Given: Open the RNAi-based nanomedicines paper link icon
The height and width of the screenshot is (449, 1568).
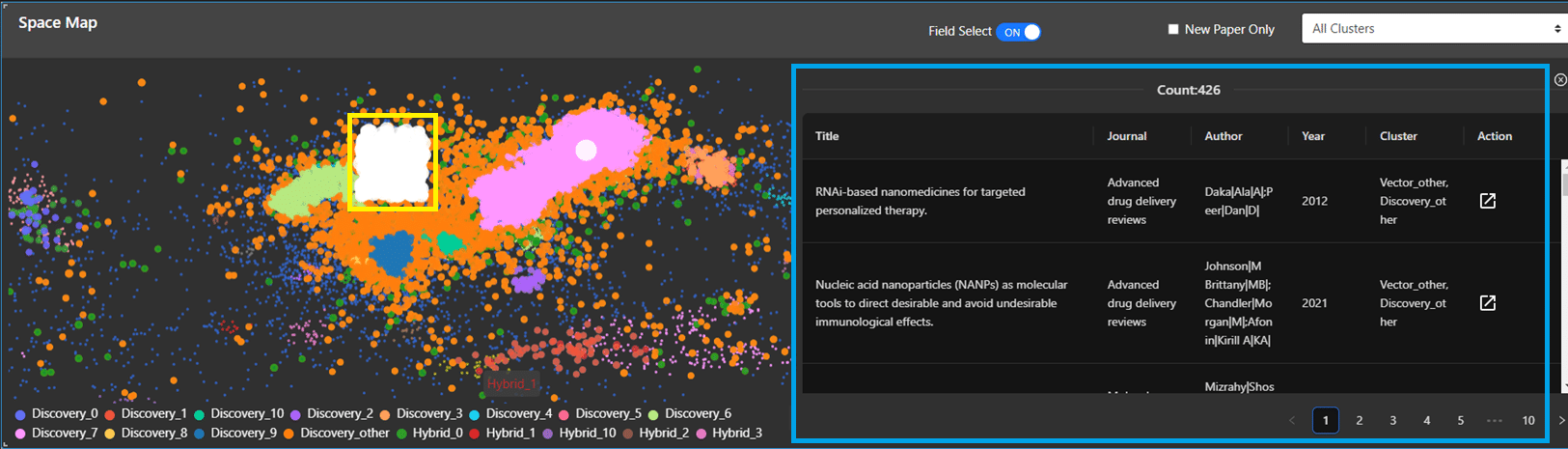Looking at the screenshot, I should [1488, 201].
